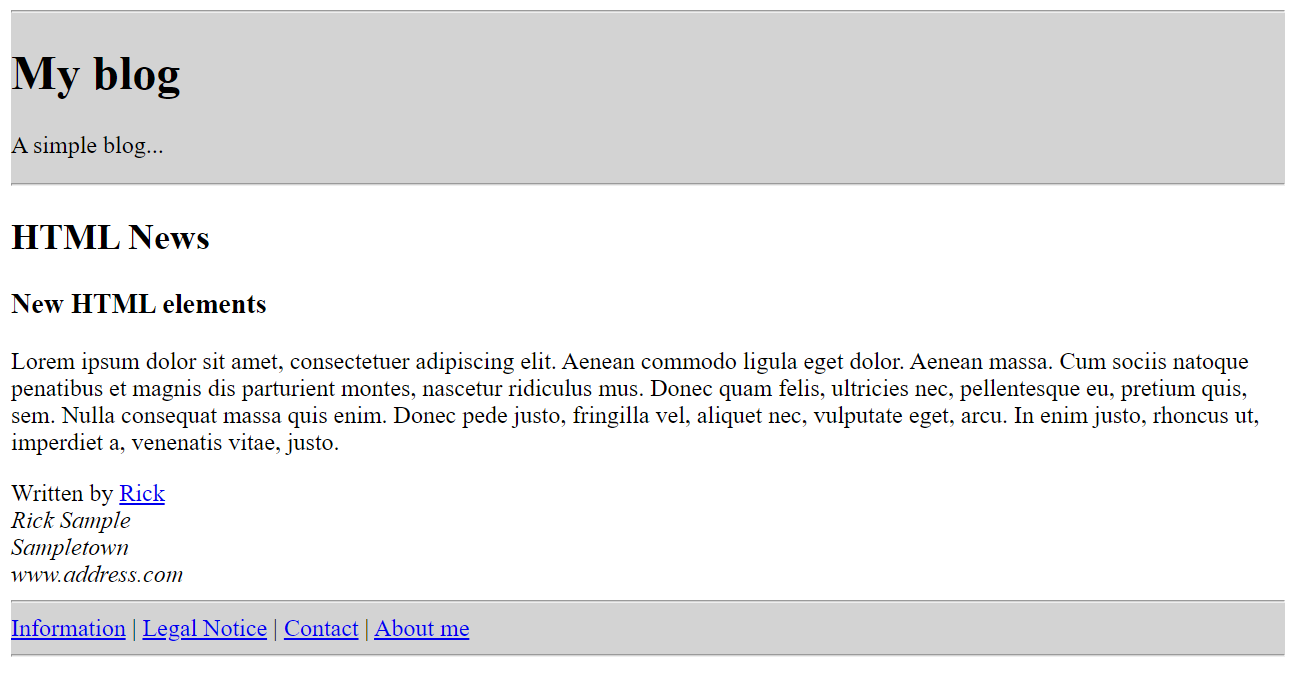This screenshot has height=677, width=1293.
Task: Click the italic 'Sampletown' address line
Action: point(70,548)
